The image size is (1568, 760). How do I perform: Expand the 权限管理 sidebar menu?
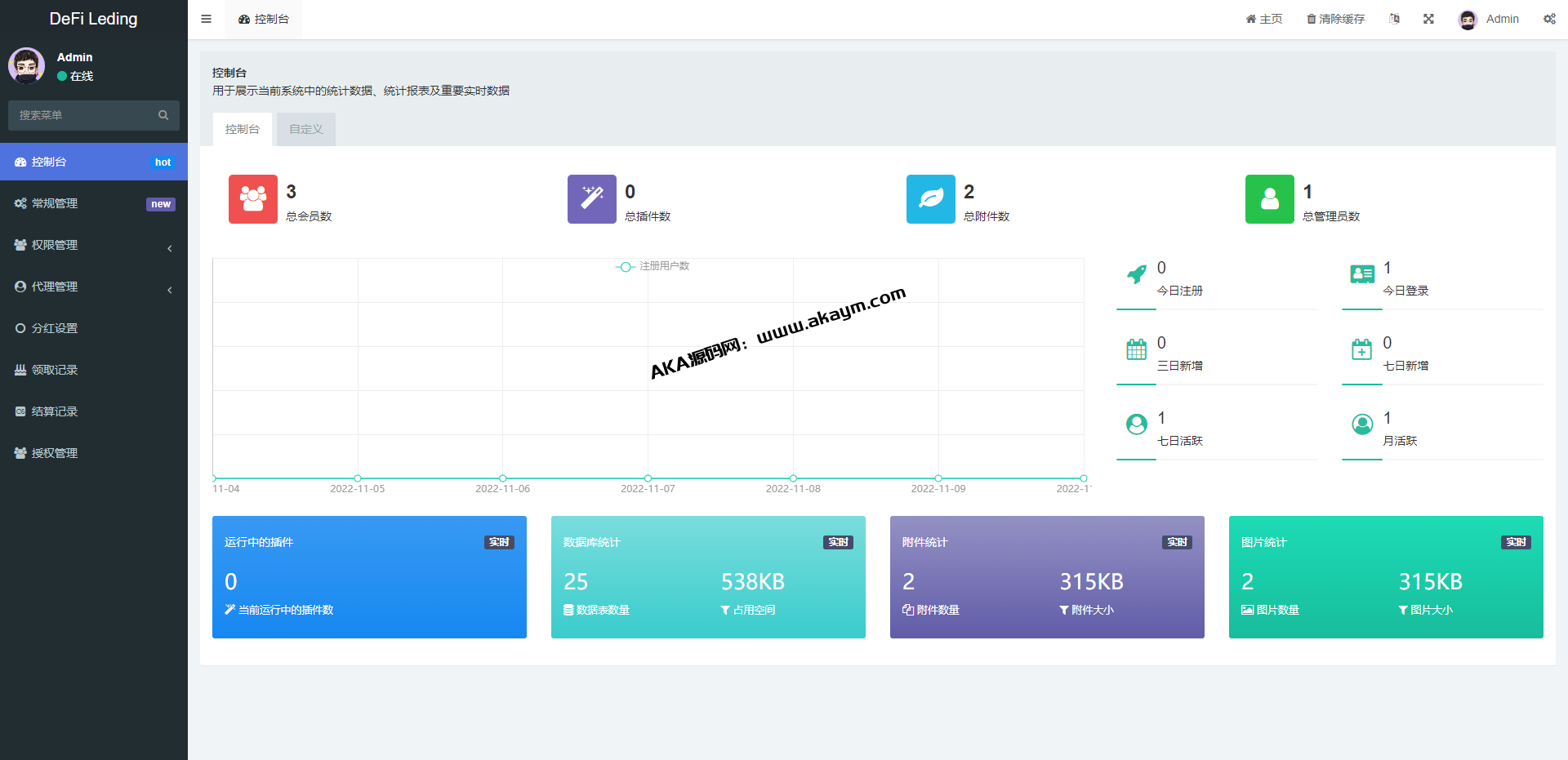click(x=94, y=245)
